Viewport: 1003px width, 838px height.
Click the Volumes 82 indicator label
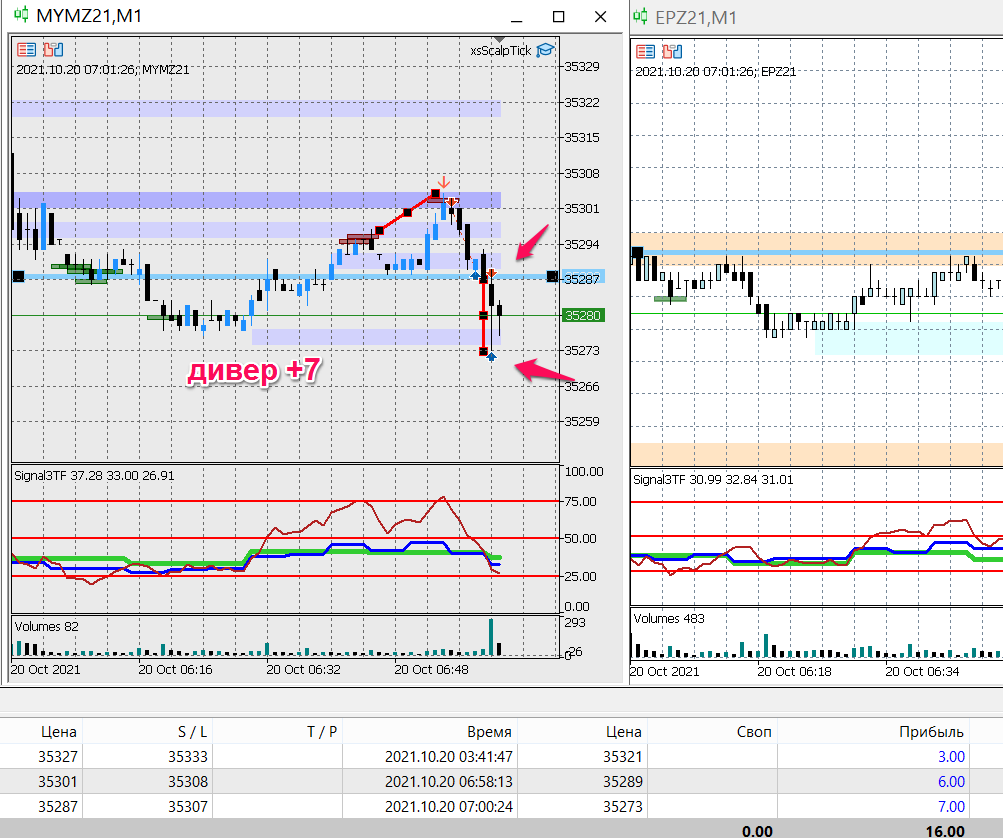point(46,626)
